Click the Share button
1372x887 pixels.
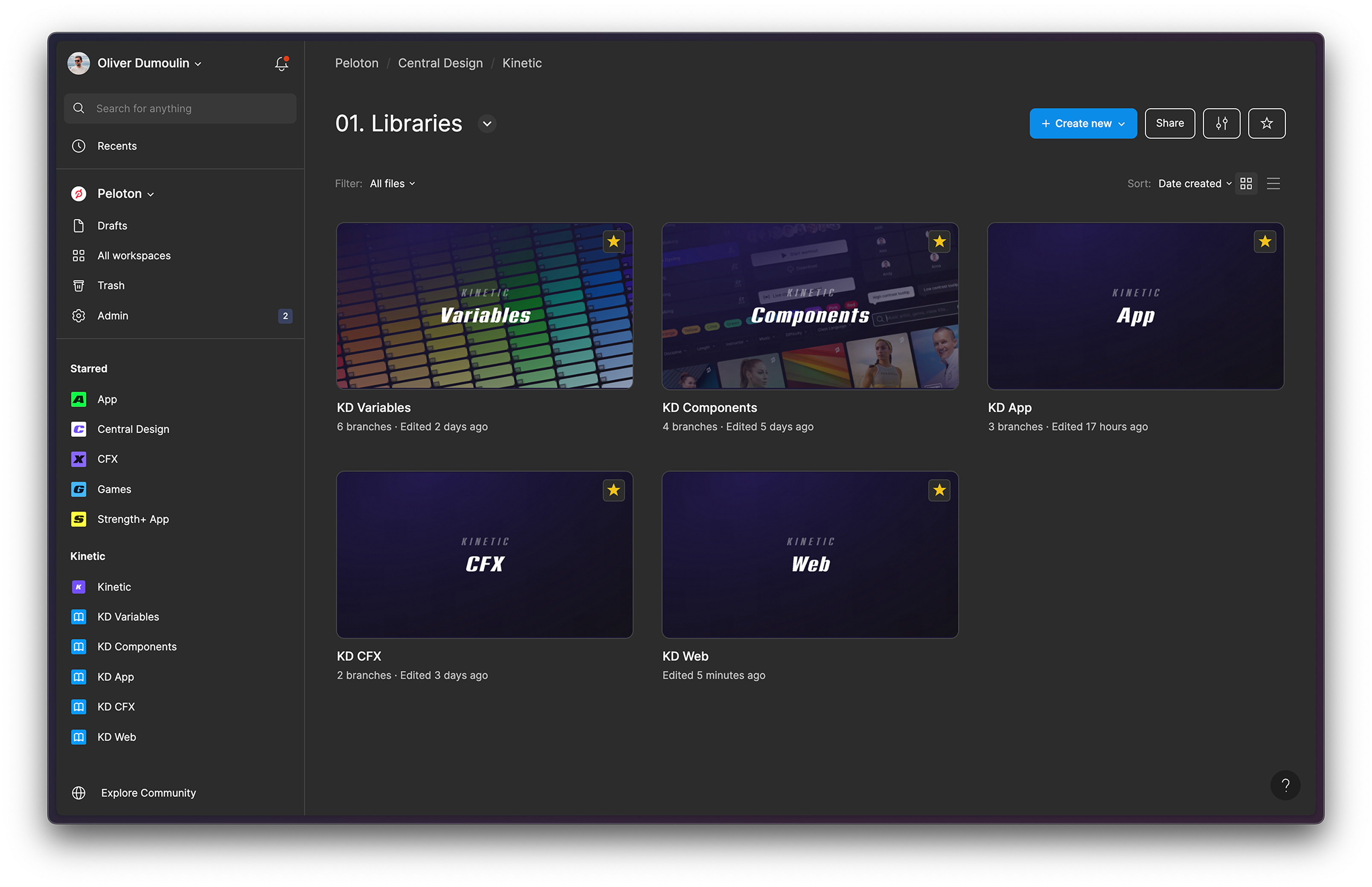click(x=1169, y=123)
